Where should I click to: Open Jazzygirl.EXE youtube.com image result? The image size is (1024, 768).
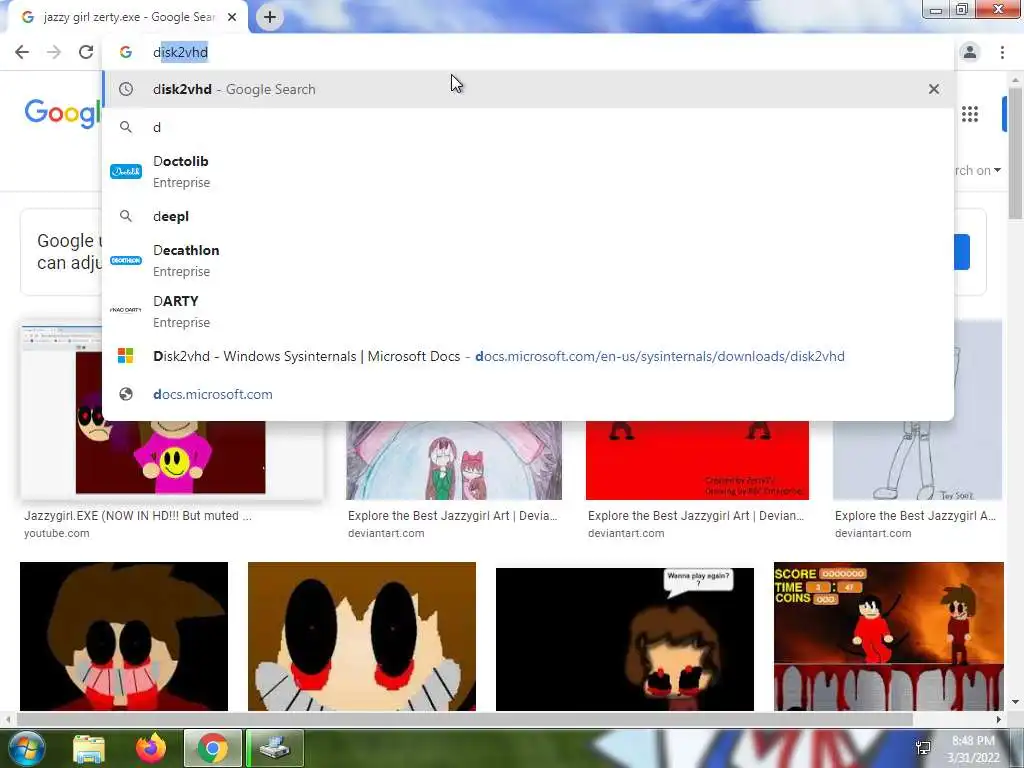tap(171, 457)
